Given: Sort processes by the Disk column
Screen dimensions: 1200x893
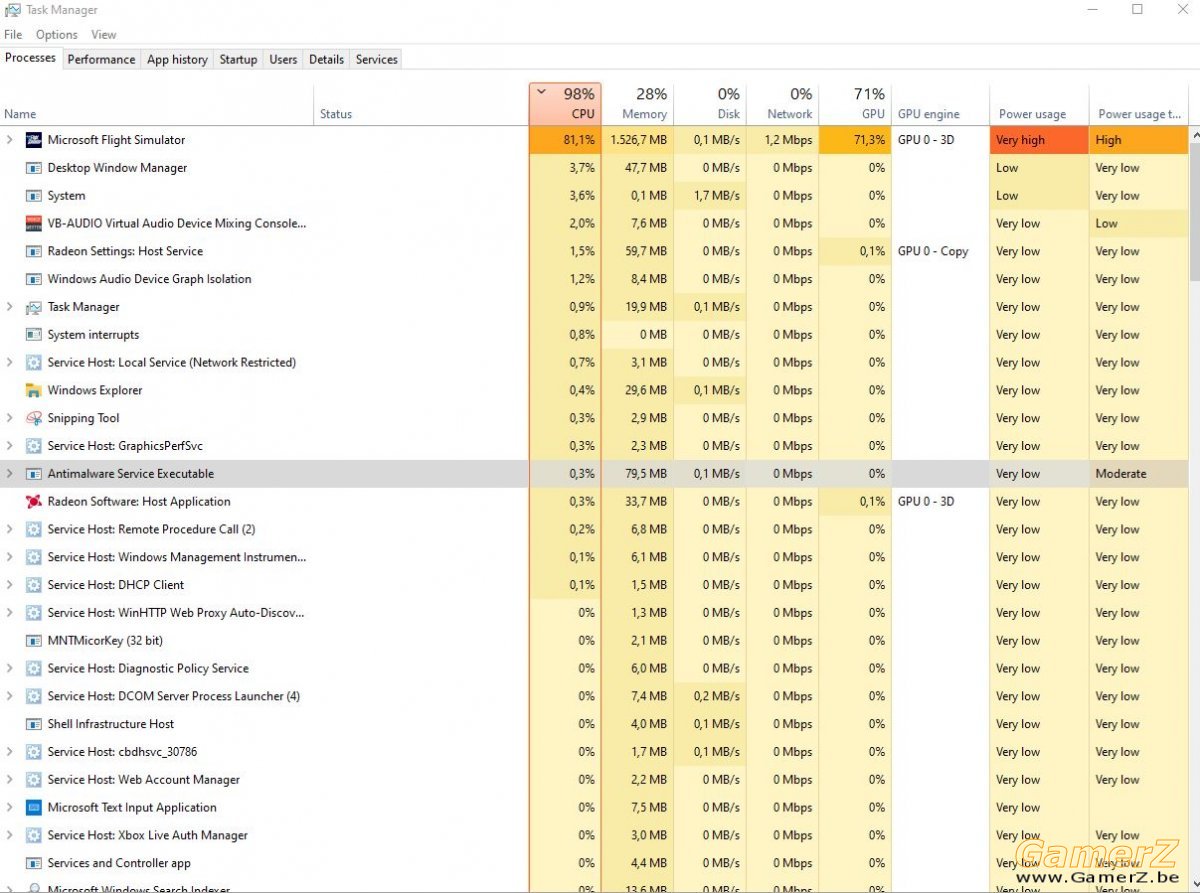Looking at the screenshot, I should tap(710, 104).
